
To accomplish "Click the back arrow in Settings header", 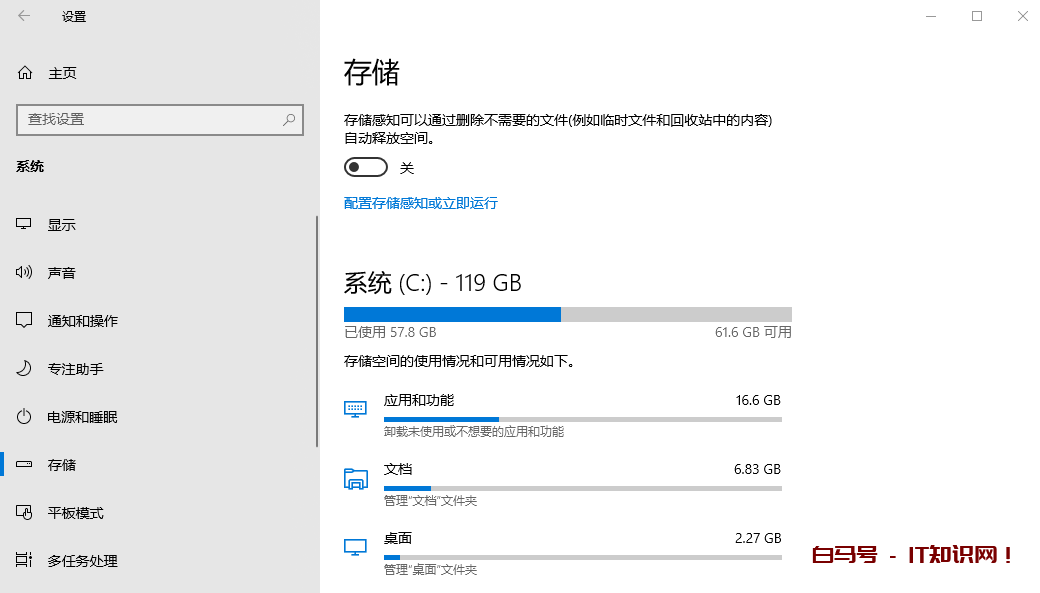I will (24, 16).
